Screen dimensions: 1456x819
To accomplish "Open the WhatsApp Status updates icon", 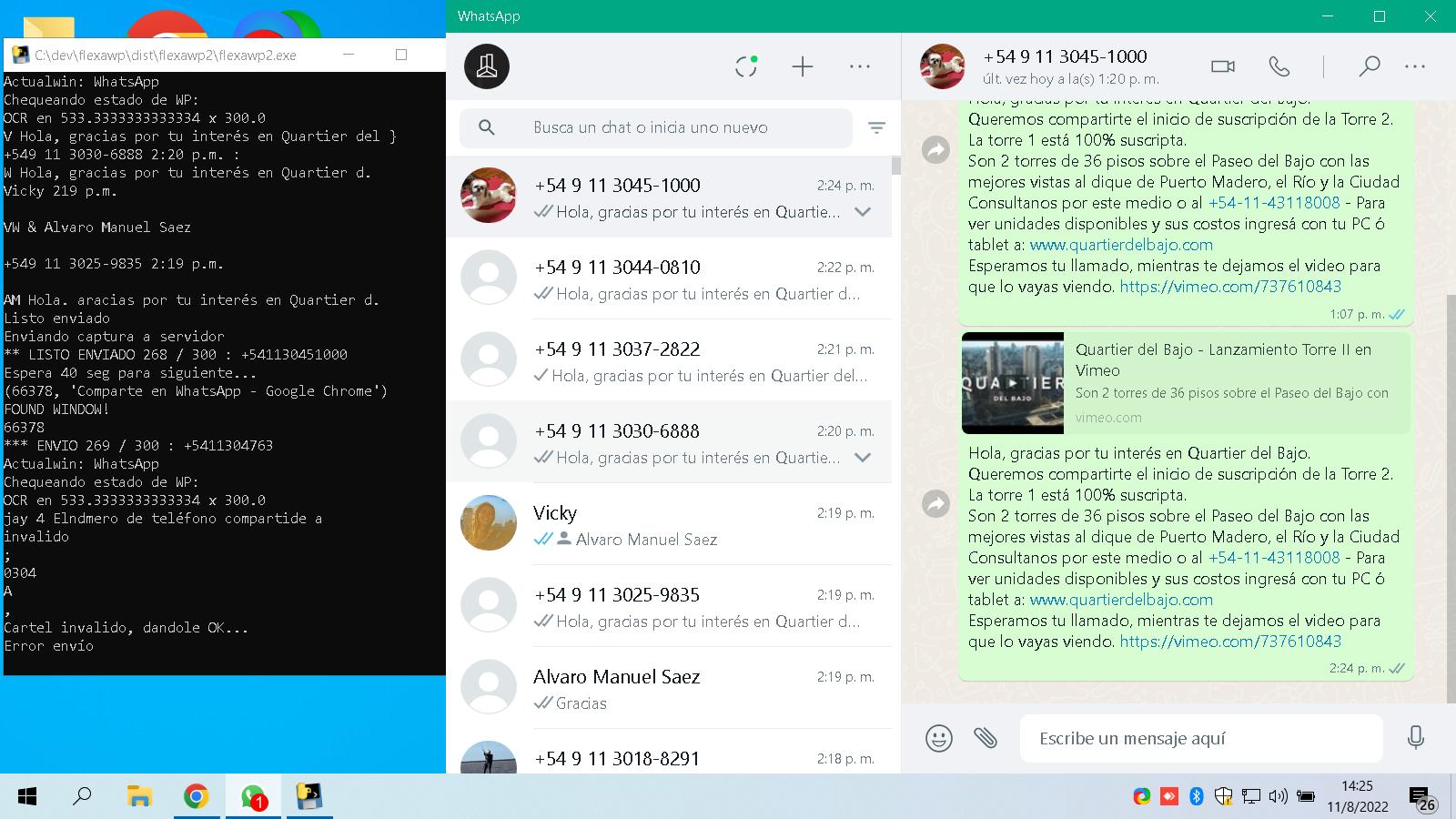I will click(x=746, y=66).
